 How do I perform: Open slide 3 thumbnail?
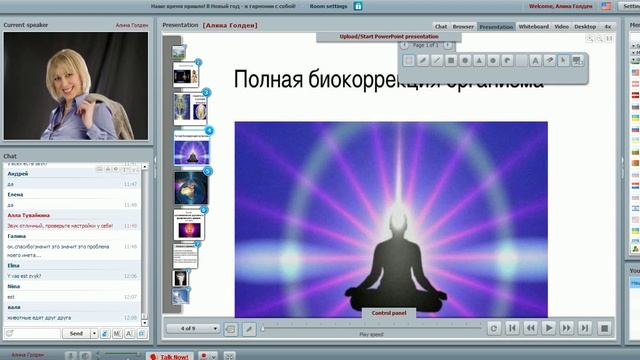point(190,108)
